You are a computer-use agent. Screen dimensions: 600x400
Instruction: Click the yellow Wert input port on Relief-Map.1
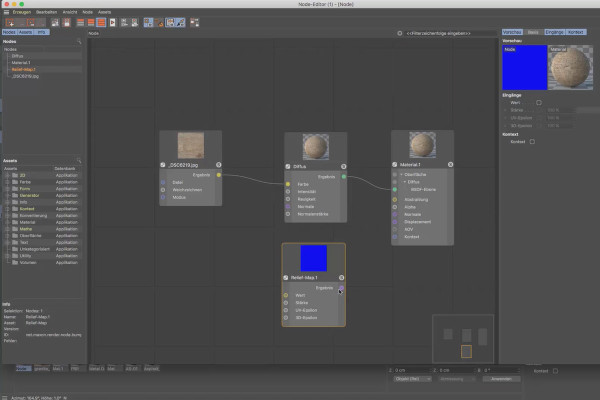pyautogui.click(x=286, y=295)
